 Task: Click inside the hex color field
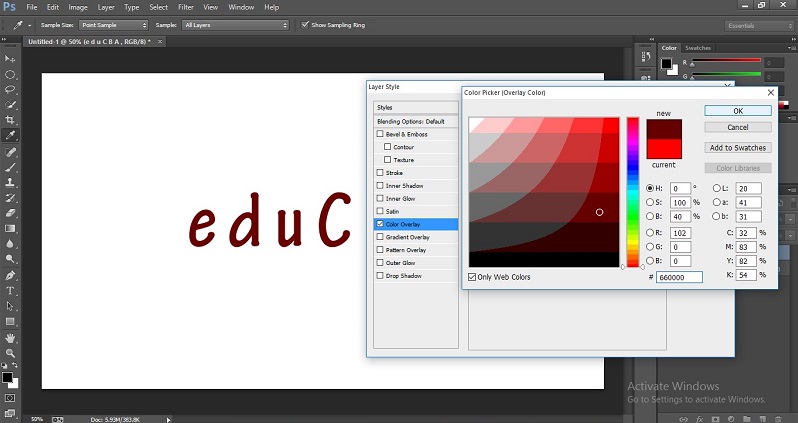tap(679, 277)
